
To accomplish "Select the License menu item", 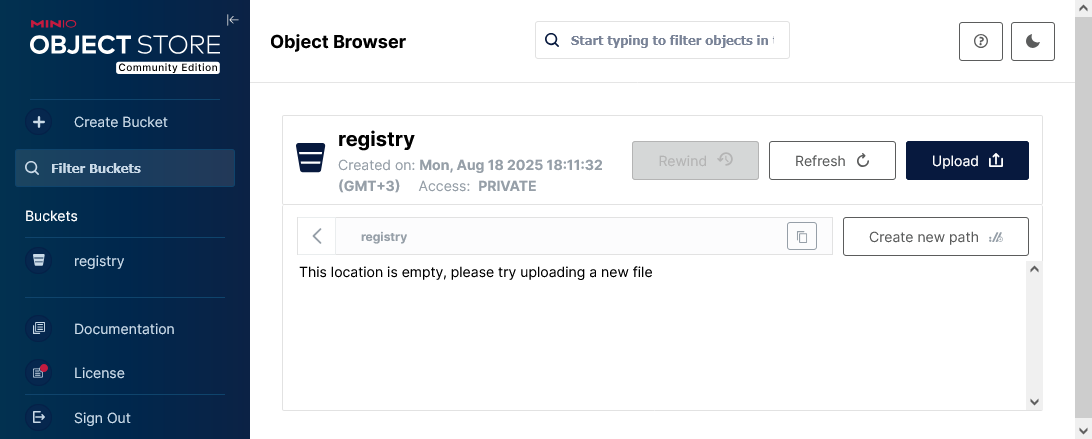I will coord(99,373).
